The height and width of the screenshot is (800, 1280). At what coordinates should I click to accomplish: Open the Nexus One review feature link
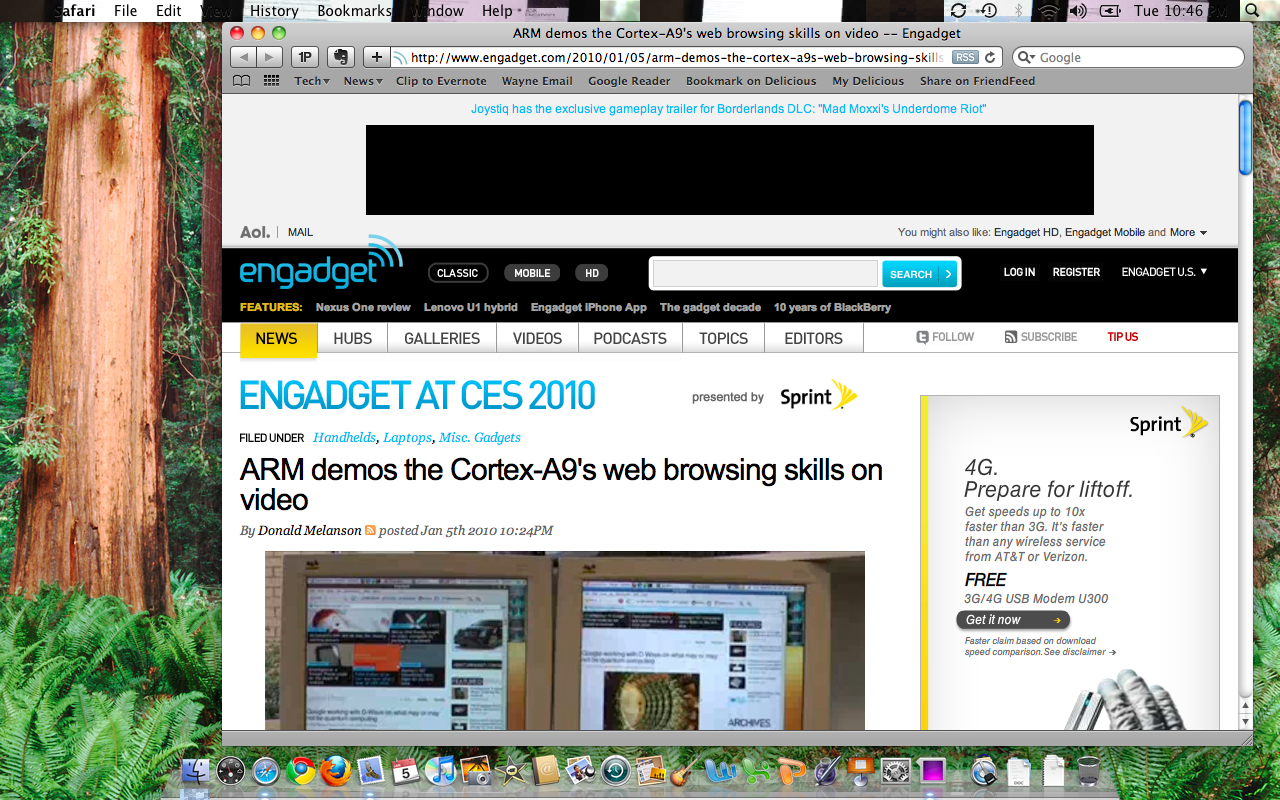point(363,307)
